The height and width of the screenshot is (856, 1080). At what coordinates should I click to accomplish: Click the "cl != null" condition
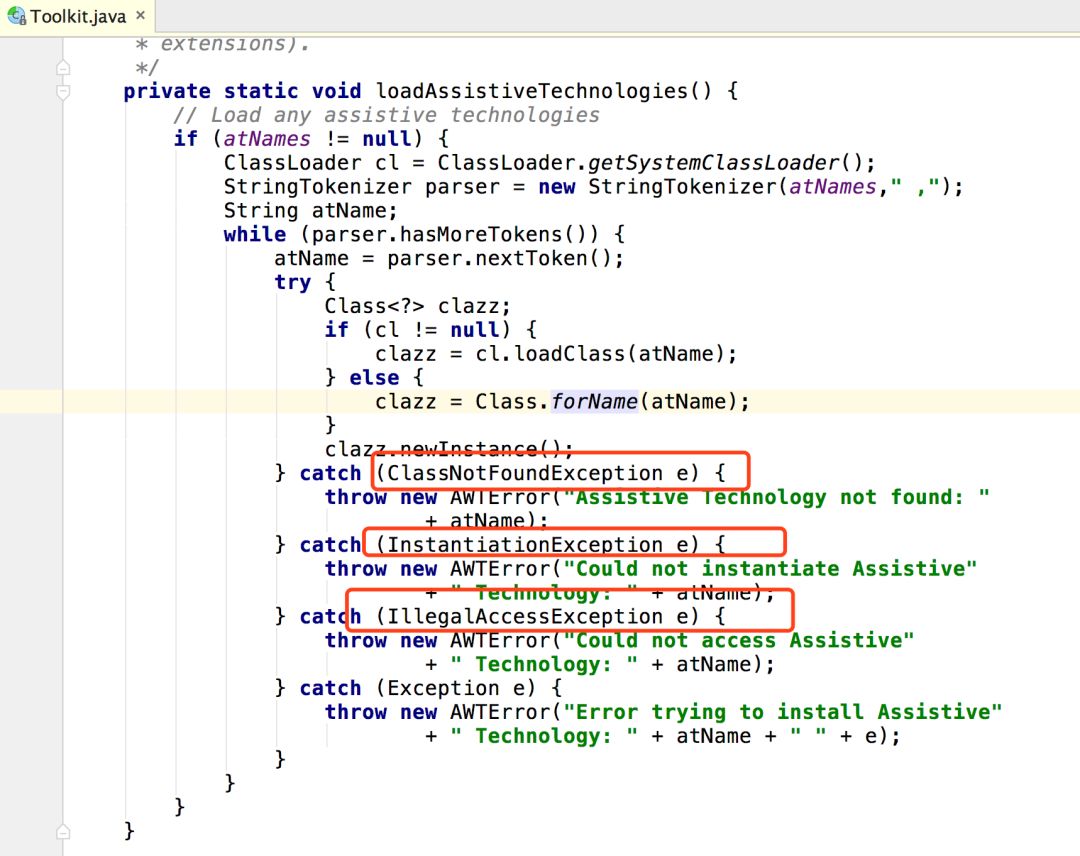pos(437,330)
